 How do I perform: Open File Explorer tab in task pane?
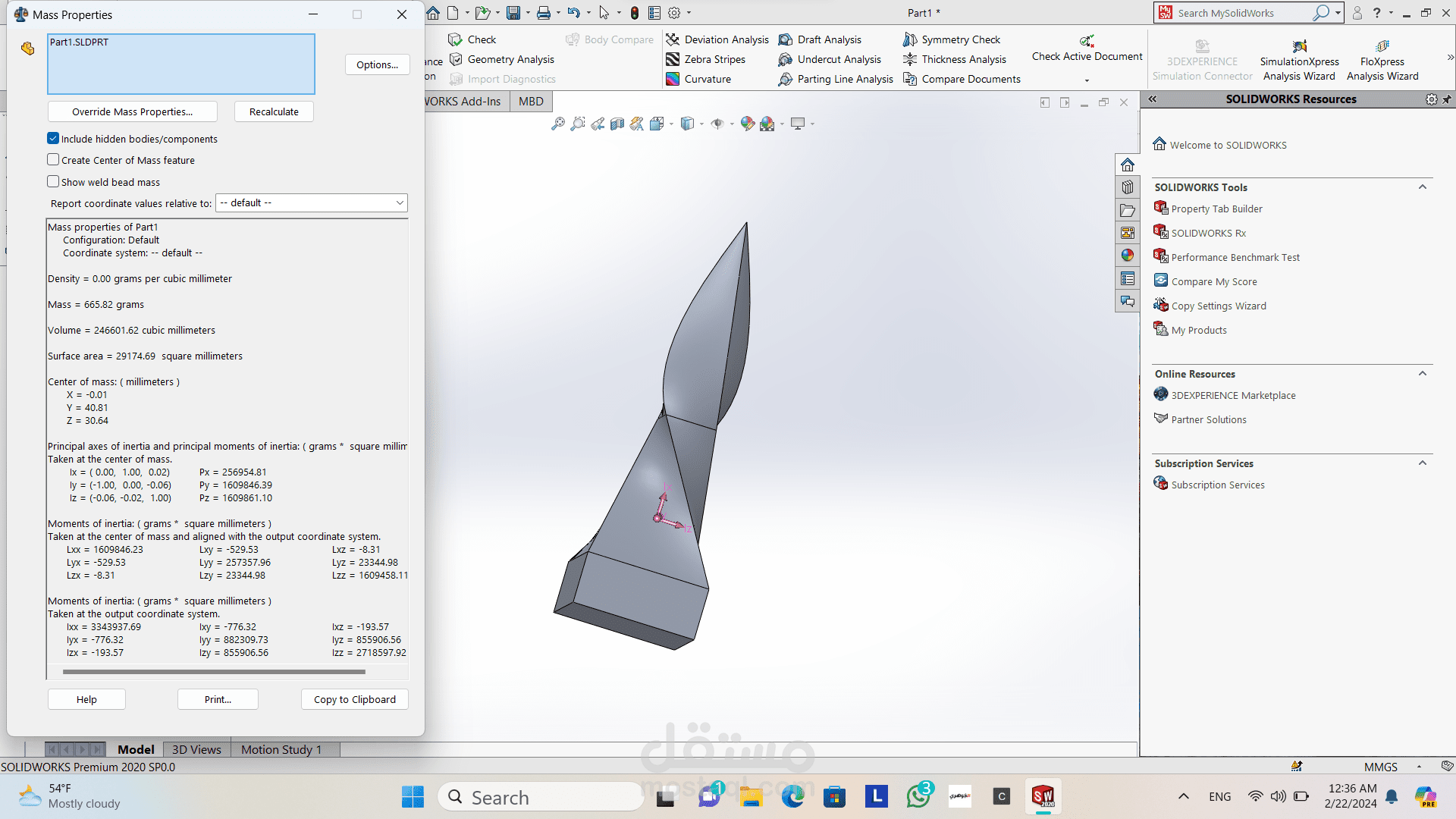(x=1128, y=210)
